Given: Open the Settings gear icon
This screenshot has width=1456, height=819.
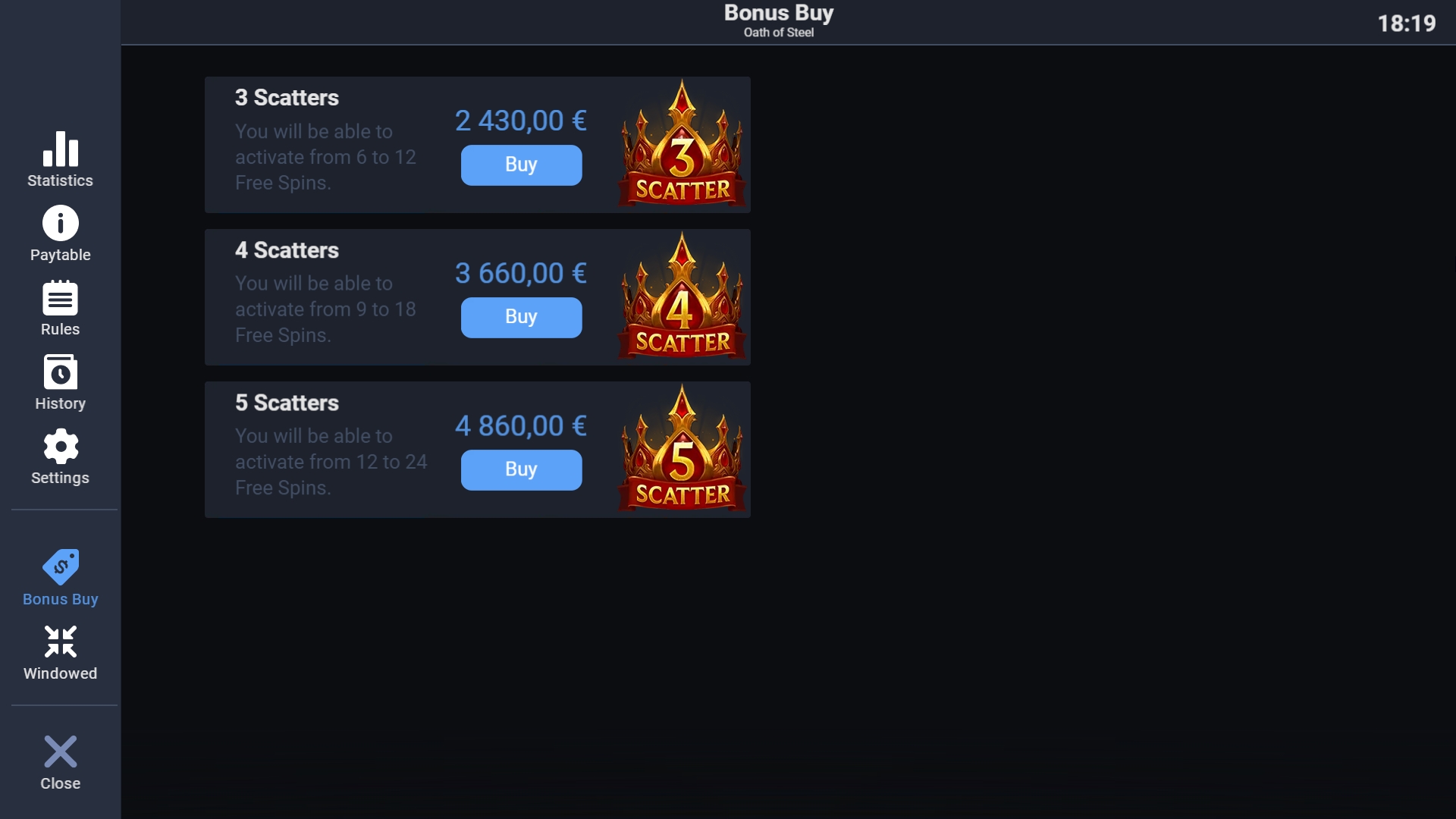Looking at the screenshot, I should pos(61,446).
